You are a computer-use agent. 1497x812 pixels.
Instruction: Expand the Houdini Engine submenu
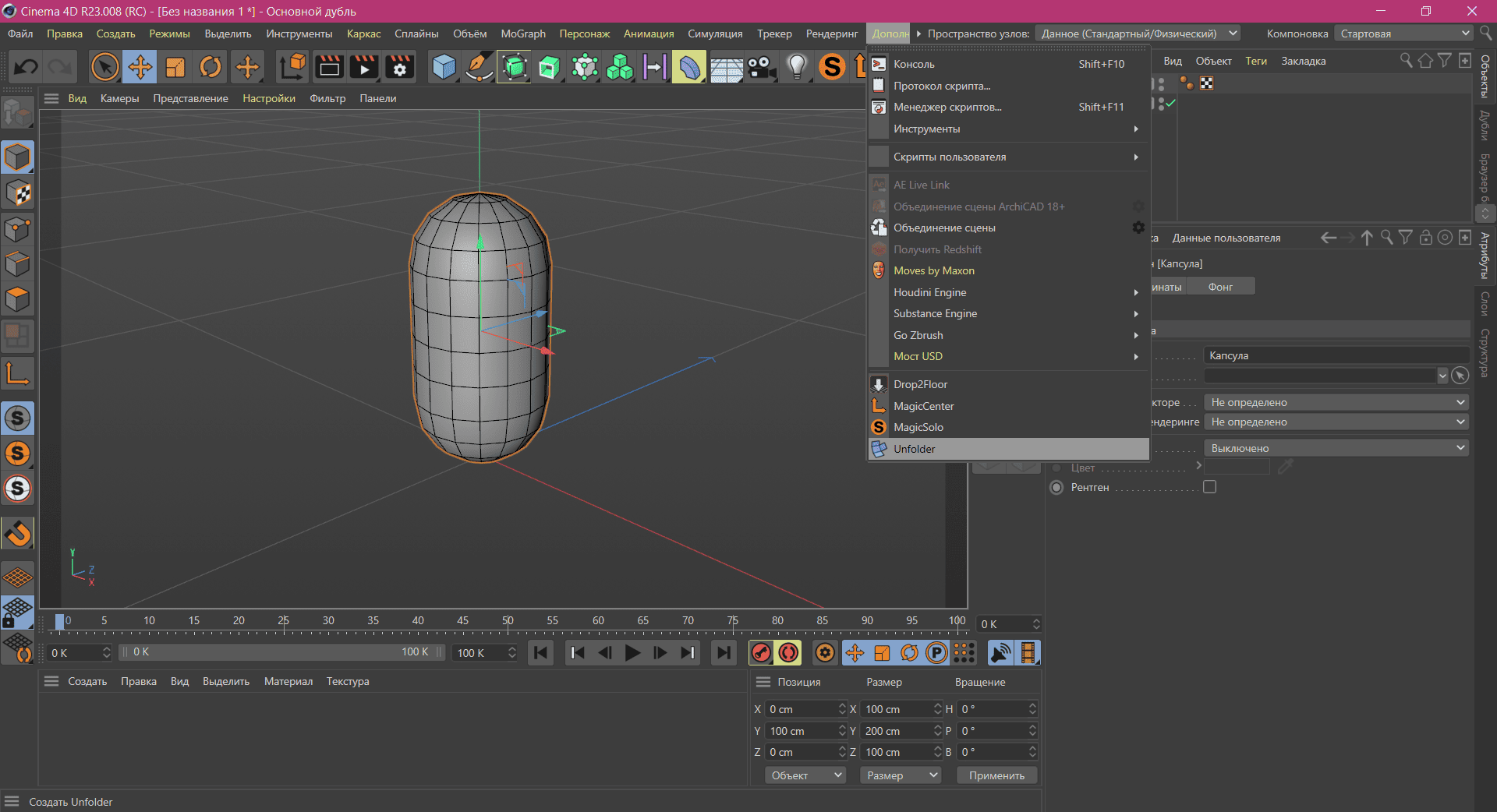[x=1009, y=292]
